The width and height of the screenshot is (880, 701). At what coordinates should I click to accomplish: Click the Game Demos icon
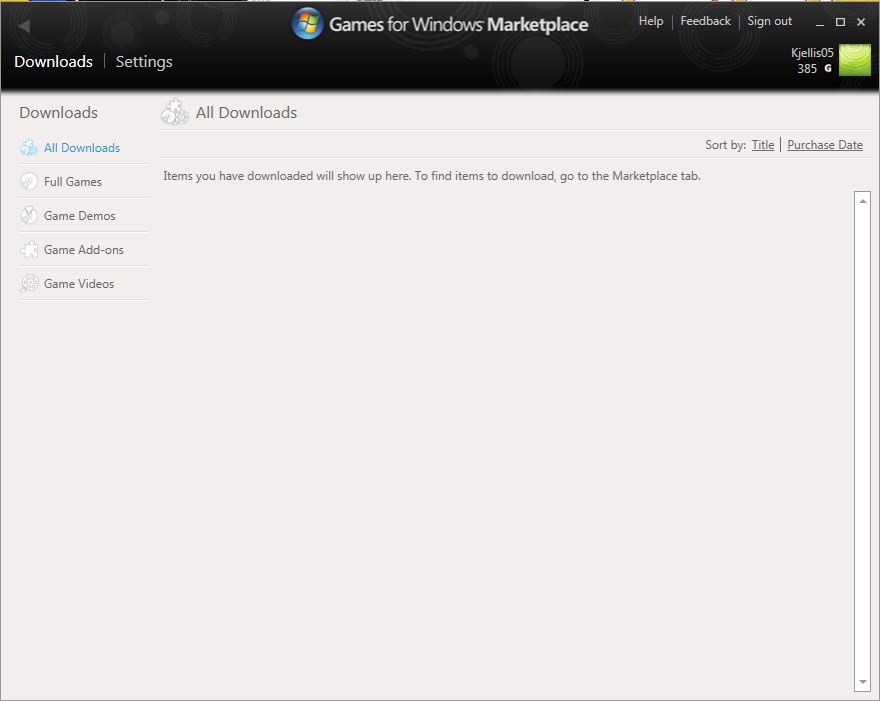tap(29, 215)
